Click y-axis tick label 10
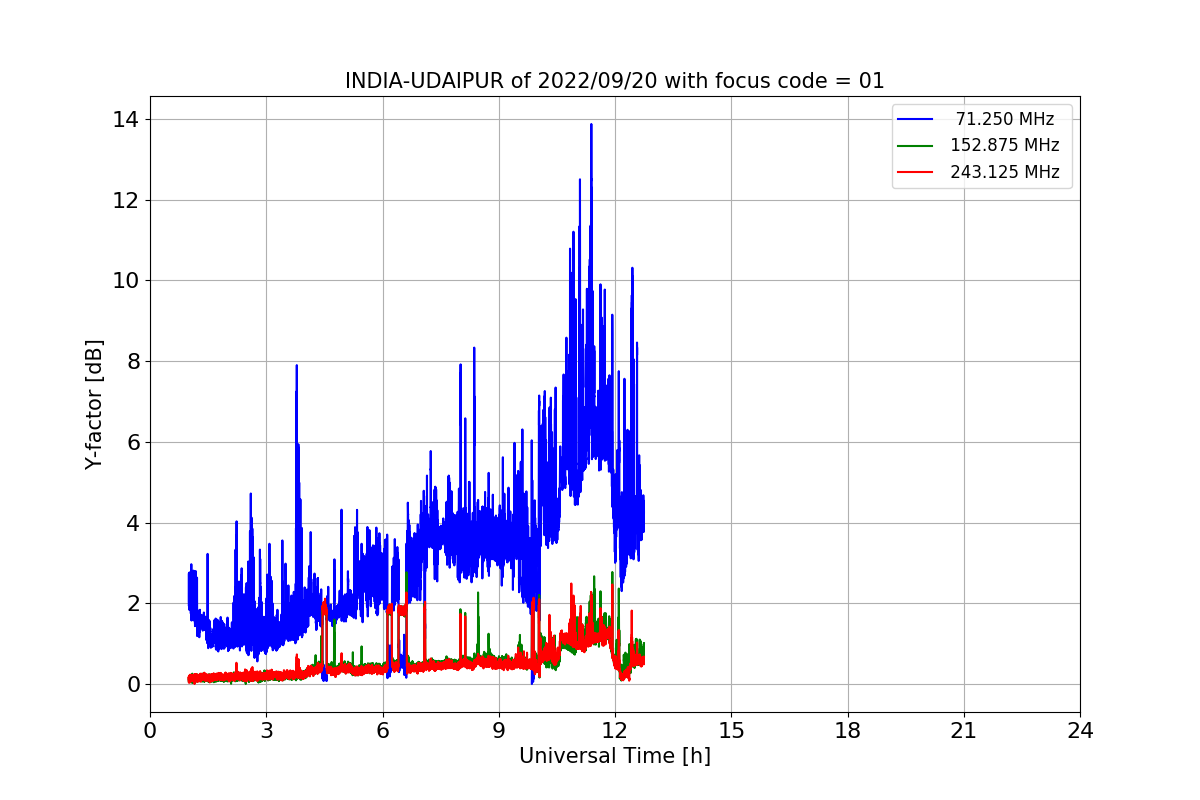Screen dimensions: 1200x800 pos(126,281)
